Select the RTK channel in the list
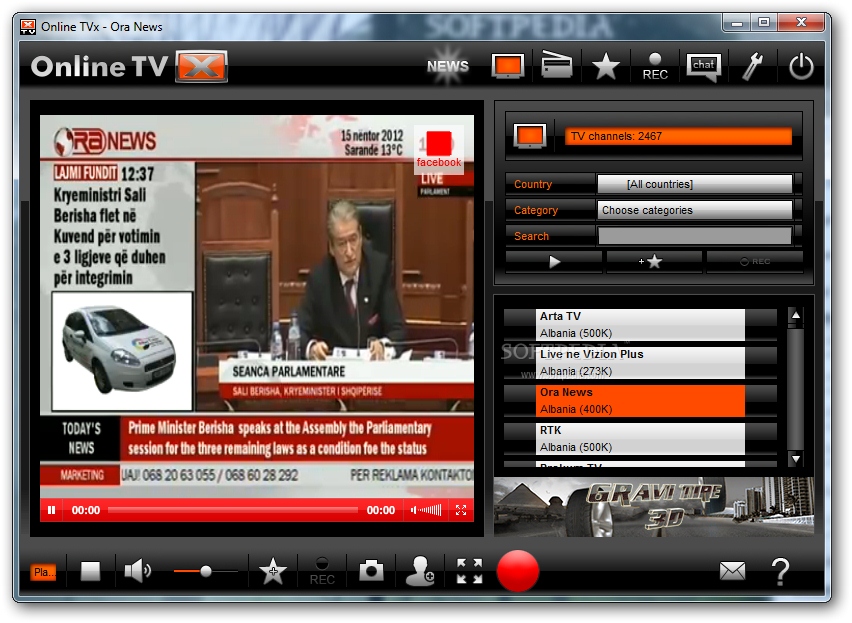The image size is (852, 623). pos(641,438)
